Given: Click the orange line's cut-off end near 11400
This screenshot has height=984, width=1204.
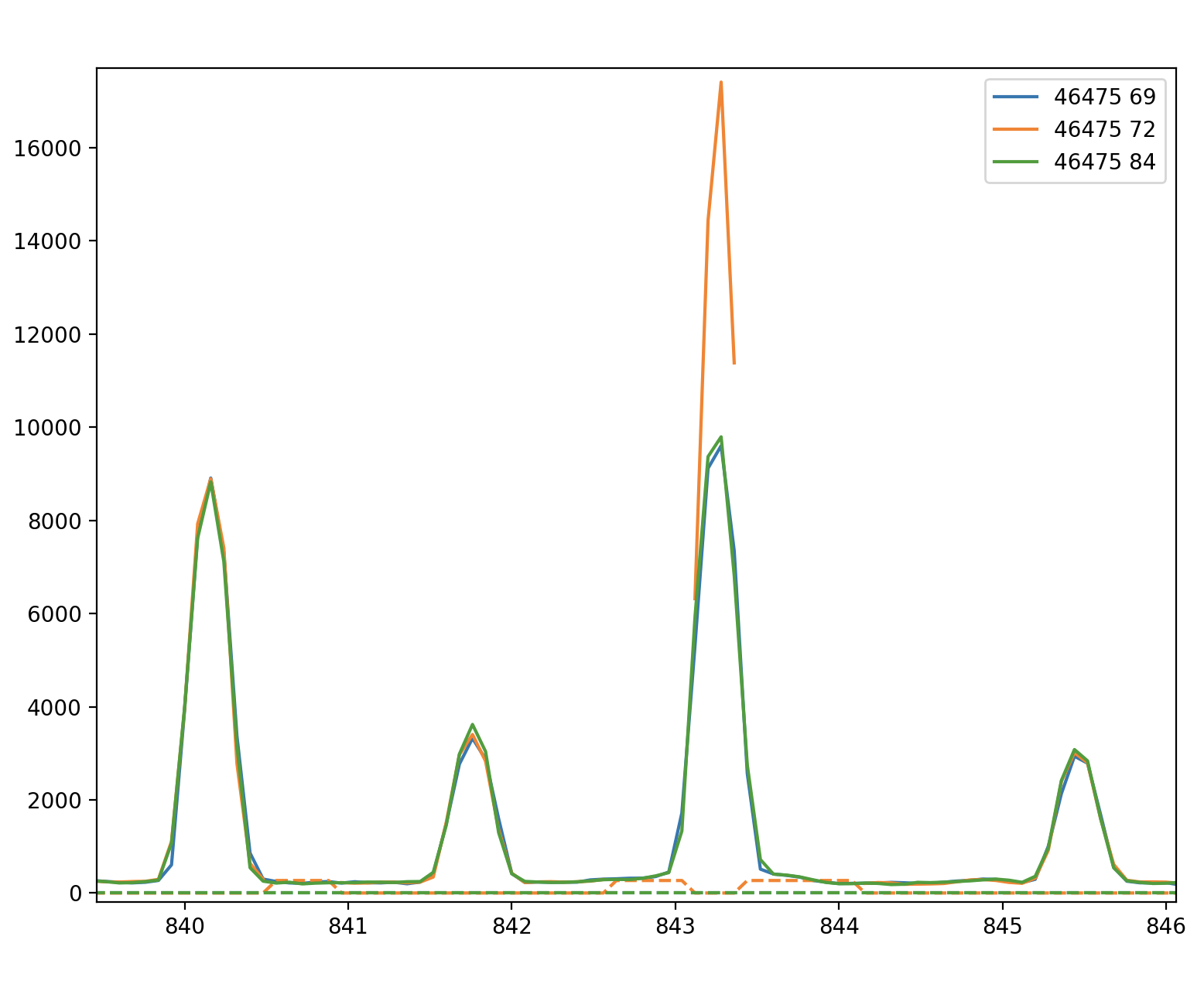Looking at the screenshot, I should click(734, 362).
